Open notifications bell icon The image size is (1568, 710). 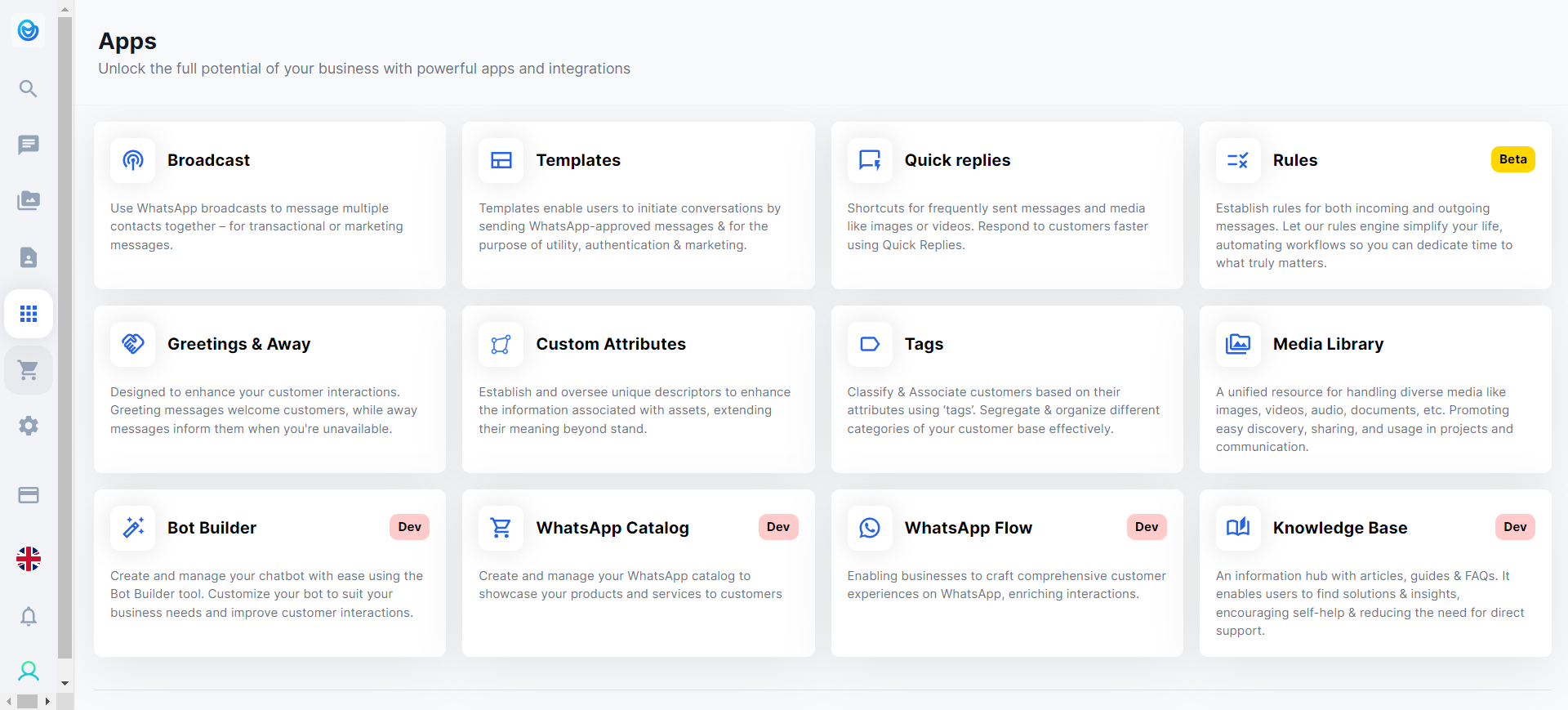coord(29,616)
